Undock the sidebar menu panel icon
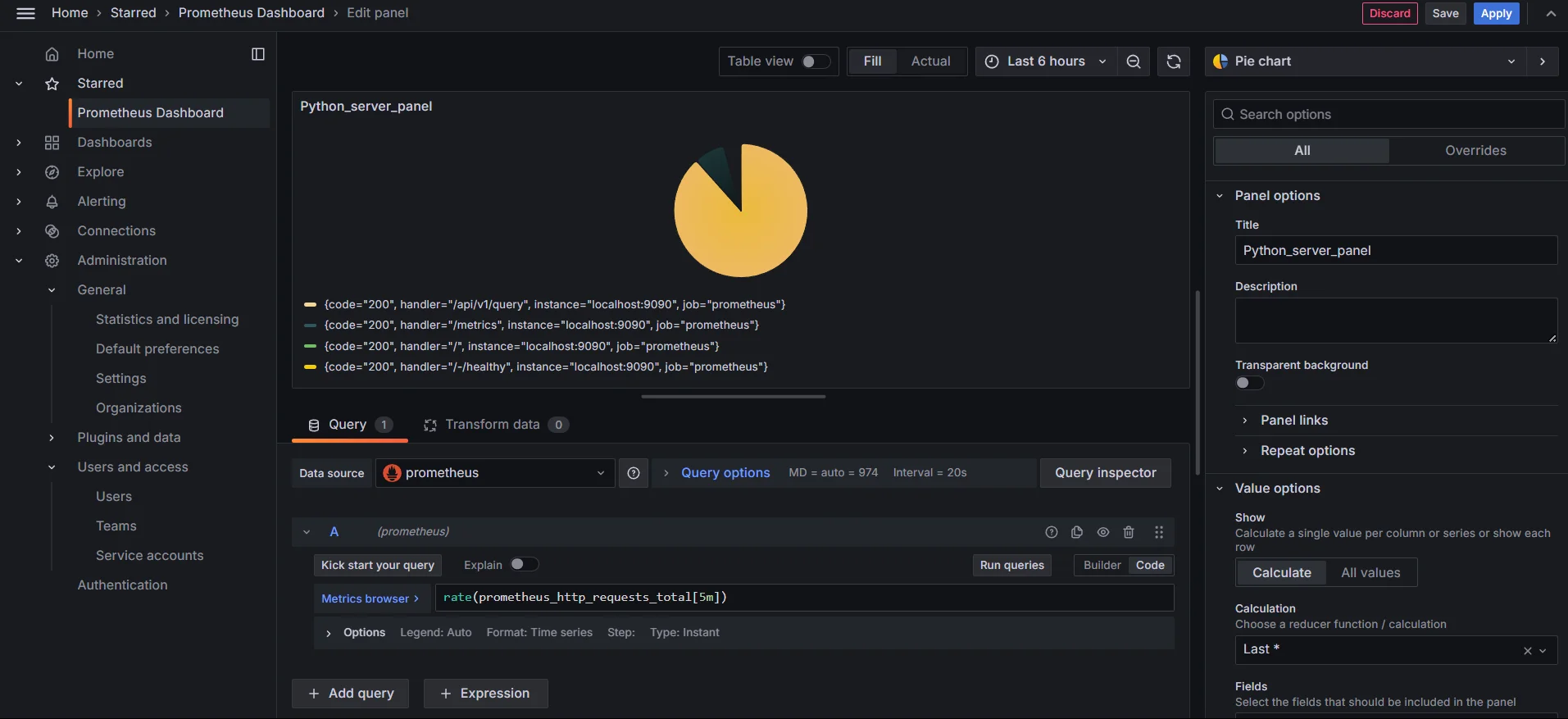 coord(258,54)
